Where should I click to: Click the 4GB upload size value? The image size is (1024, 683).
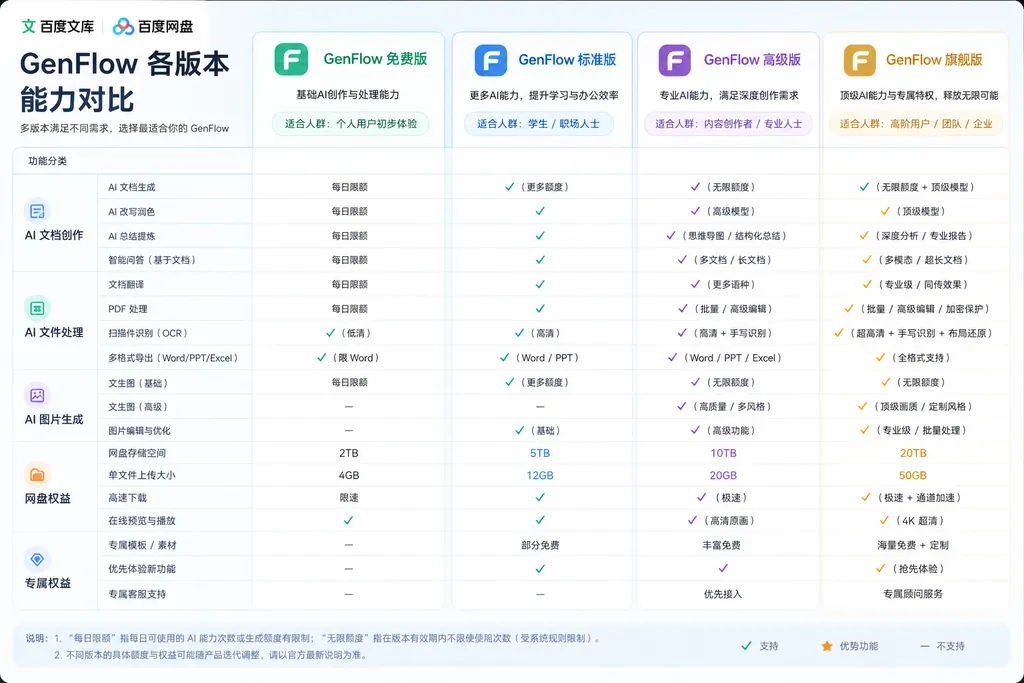349,475
